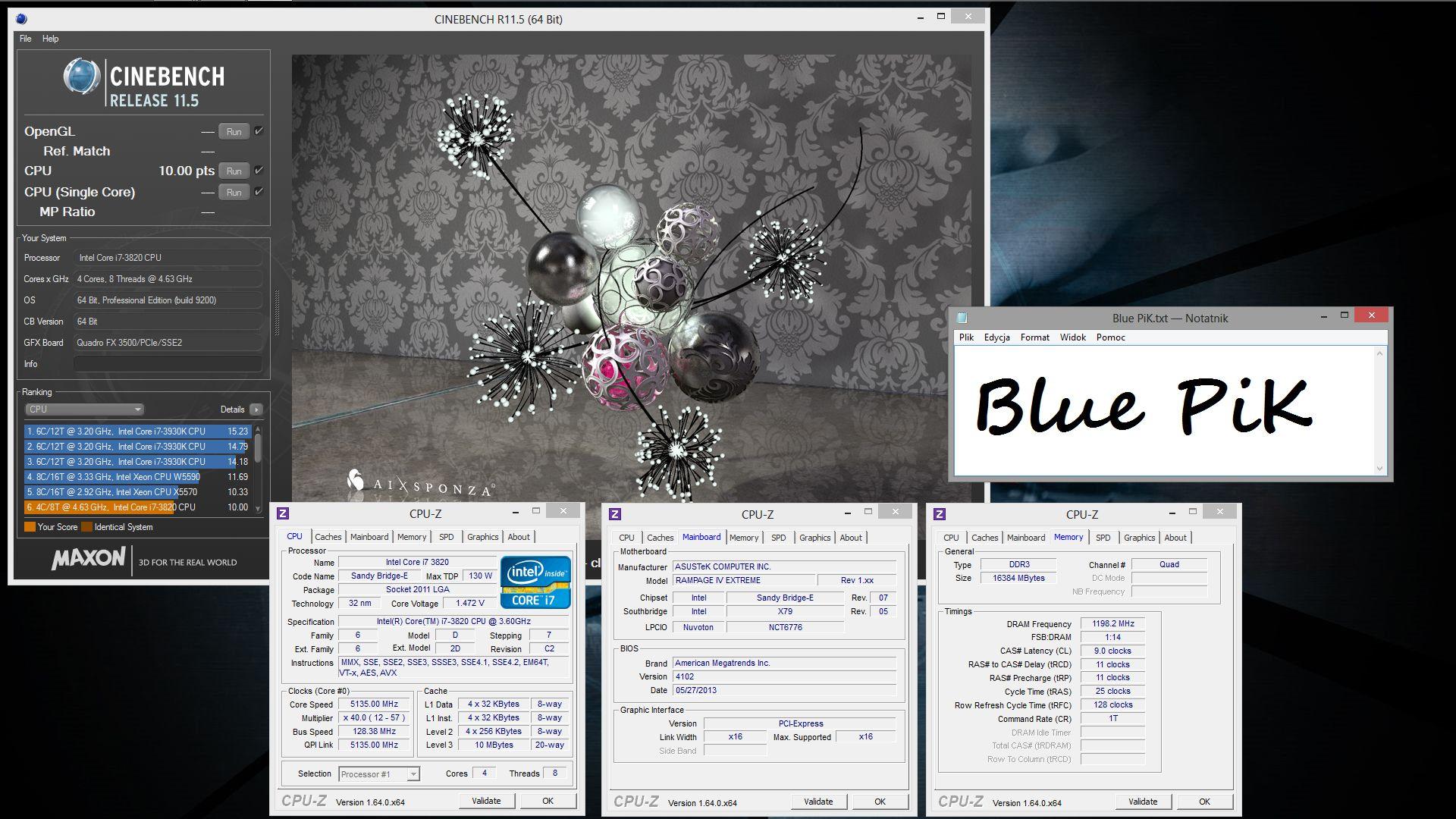Screen dimensions: 1456x819
Task: Click OK in the Memory CPU-Z window
Action: [1204, 802]
